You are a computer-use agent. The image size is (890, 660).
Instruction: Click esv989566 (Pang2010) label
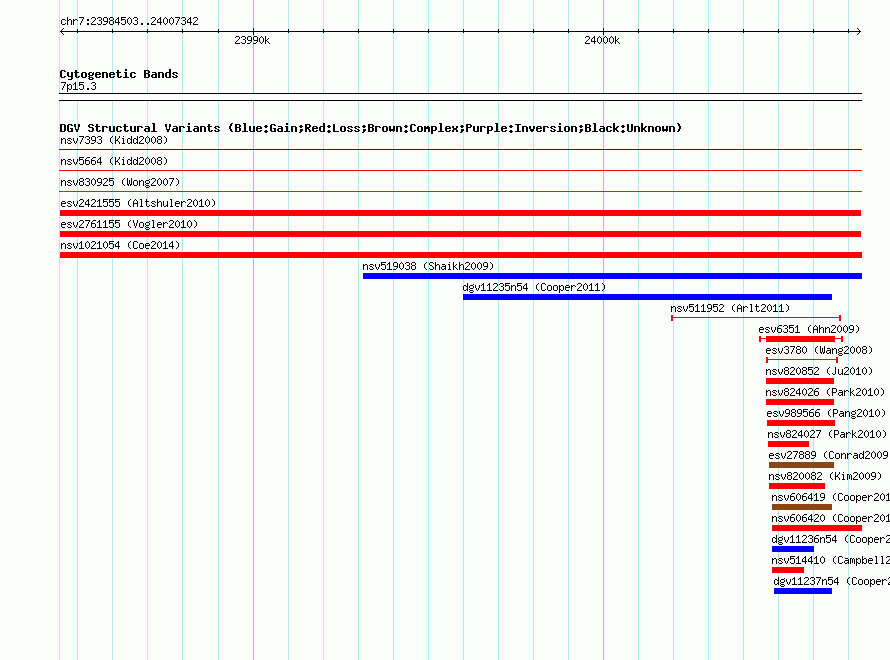826,413
